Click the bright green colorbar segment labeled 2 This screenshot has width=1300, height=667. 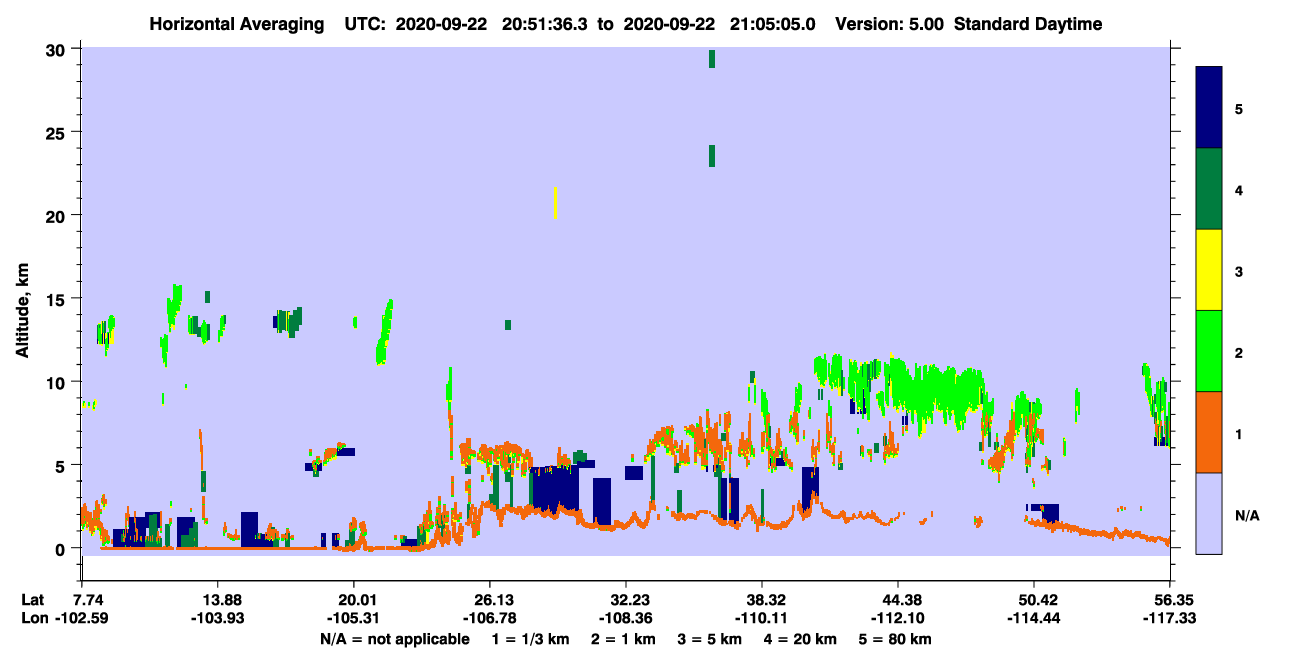click(1209, 350)
